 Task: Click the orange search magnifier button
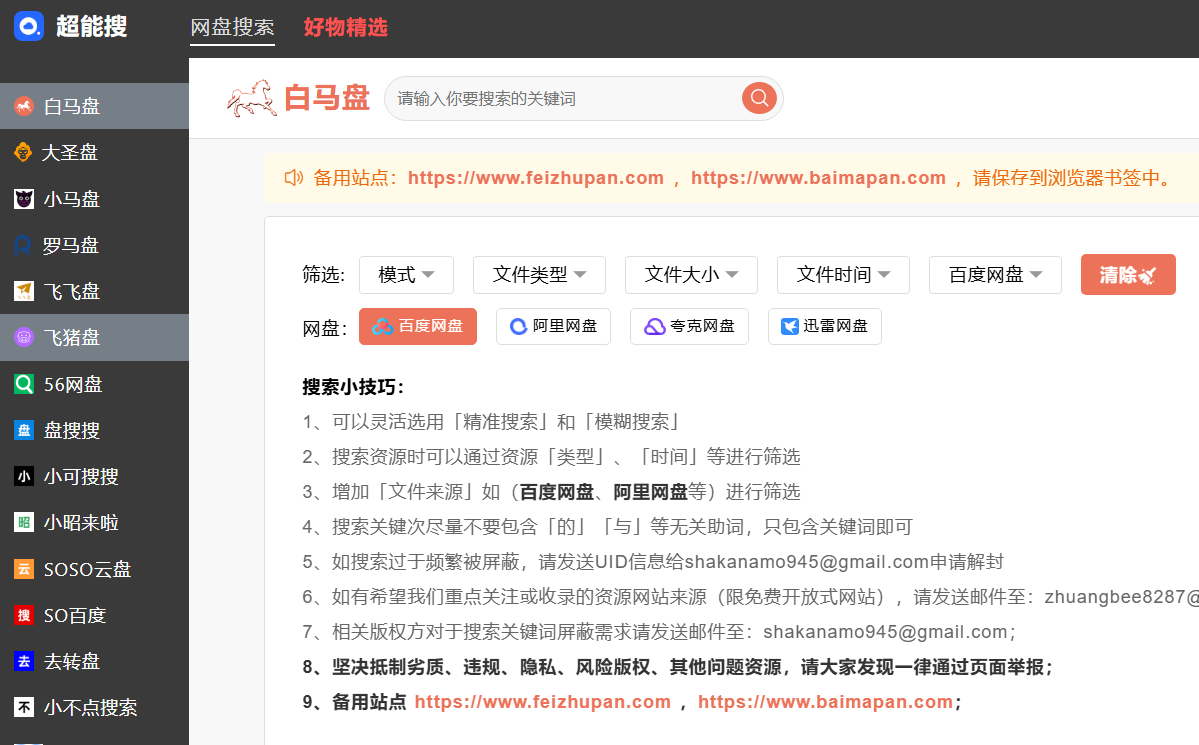coord(759,98)
